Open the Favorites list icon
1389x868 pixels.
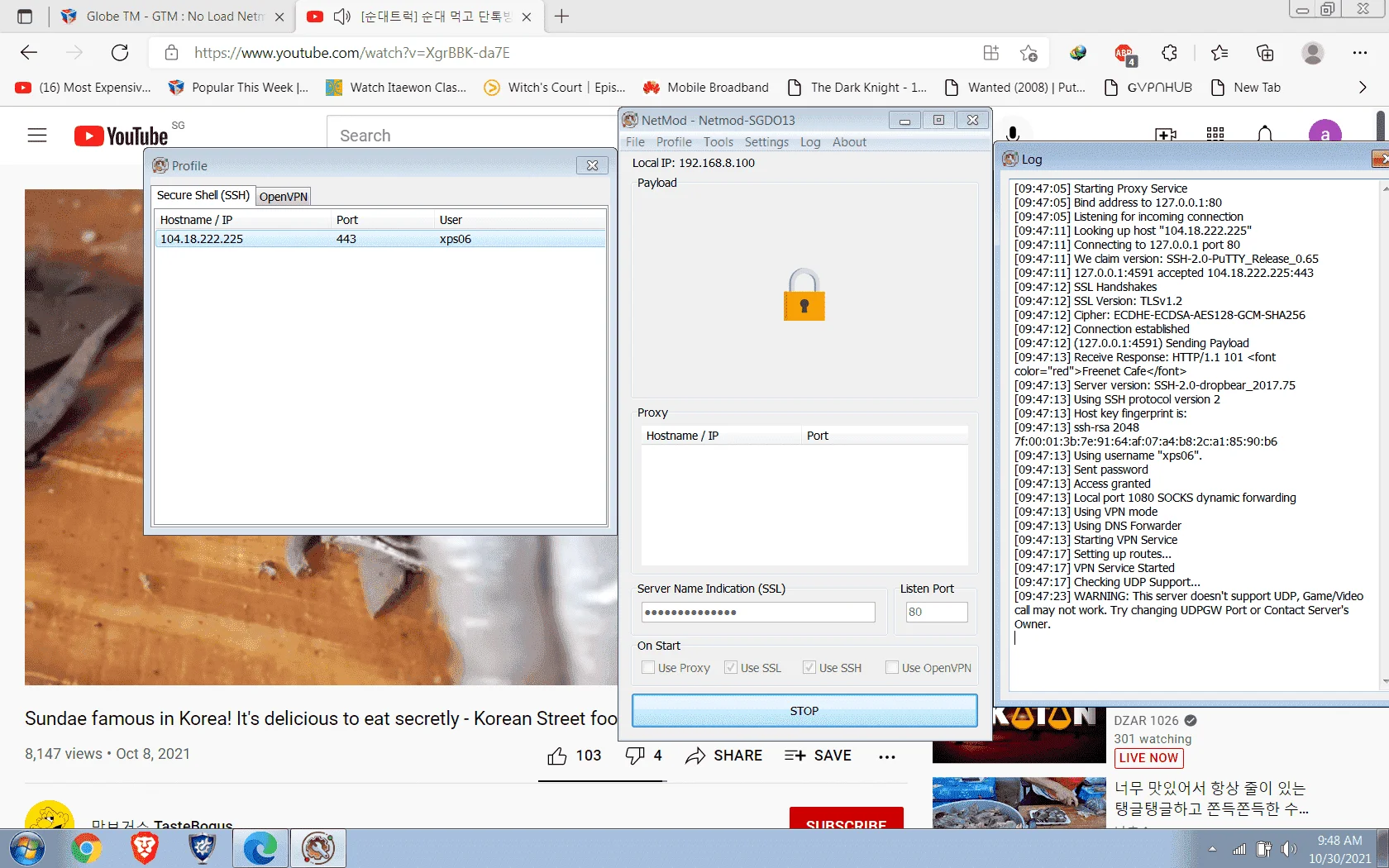[x=1220, y=53]
